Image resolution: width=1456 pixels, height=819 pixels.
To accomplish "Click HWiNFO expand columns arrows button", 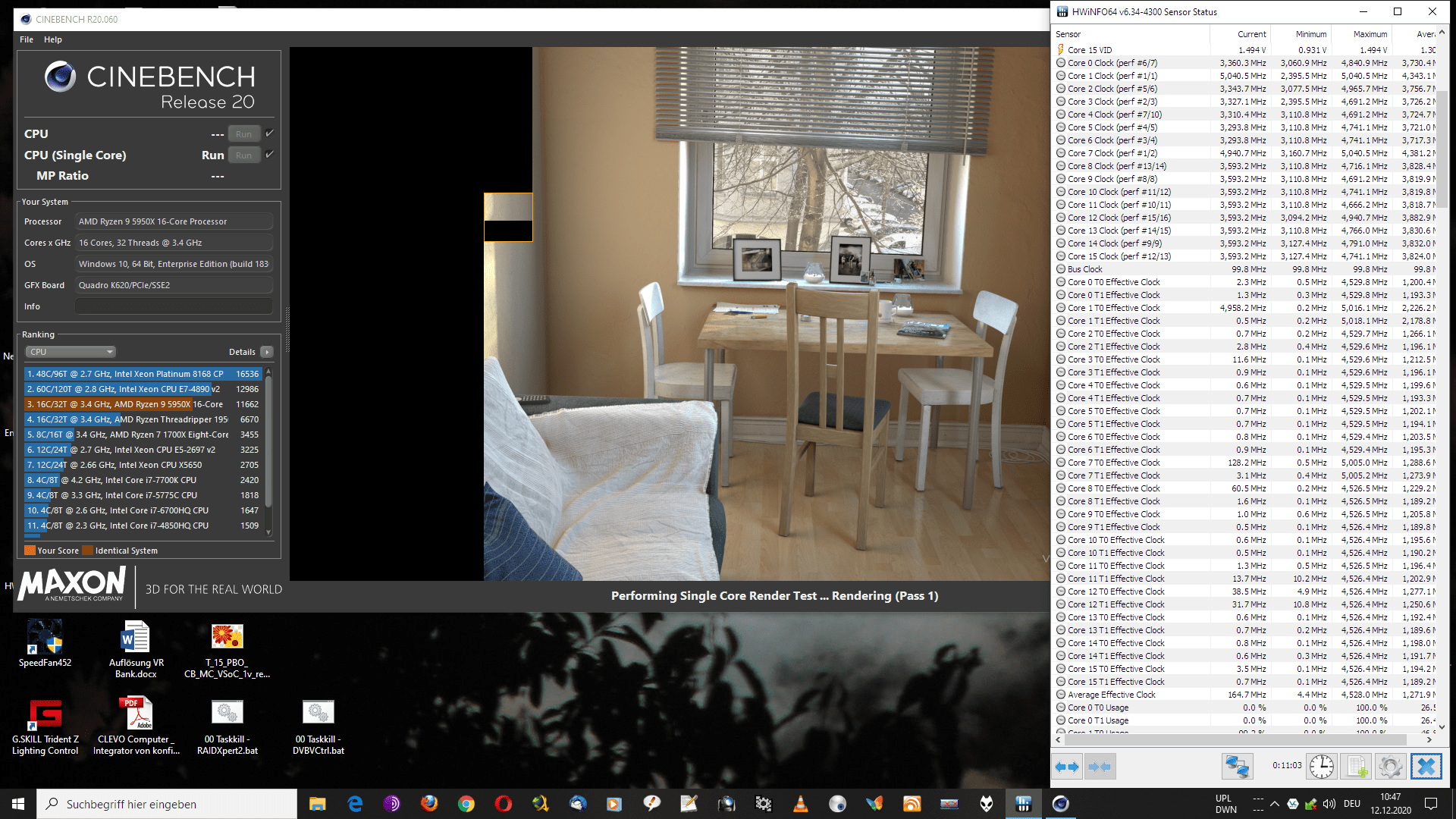I will coord(1067,767).
